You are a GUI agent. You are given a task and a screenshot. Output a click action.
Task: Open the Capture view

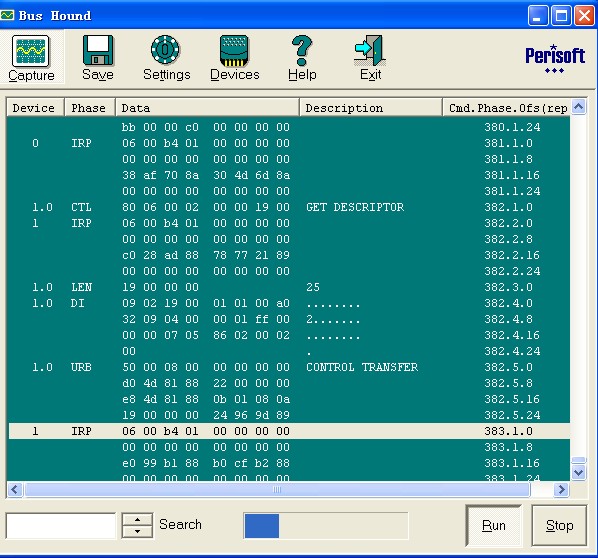coord(31,58)
